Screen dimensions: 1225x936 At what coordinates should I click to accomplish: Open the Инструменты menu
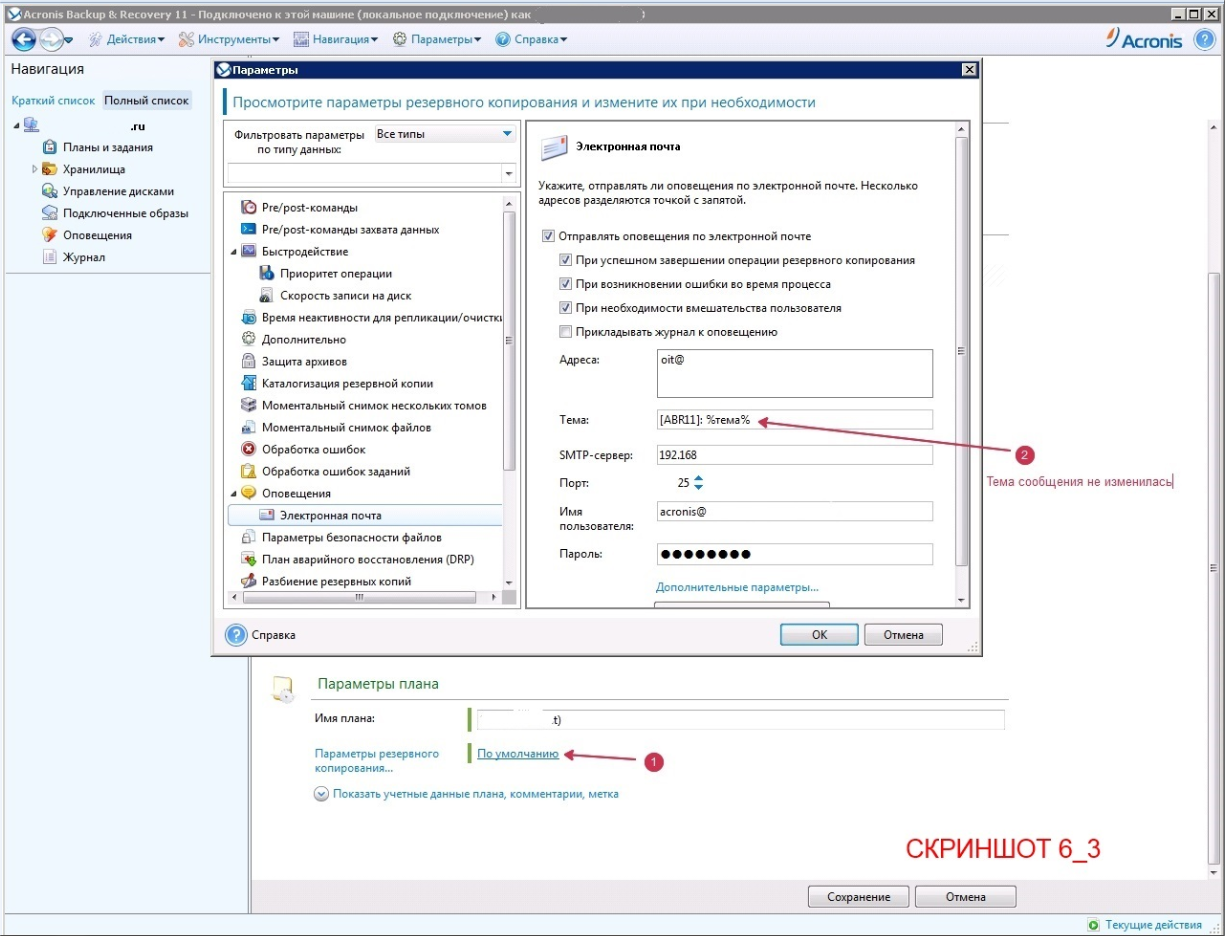pyautogui.click(x=229, y=39)
